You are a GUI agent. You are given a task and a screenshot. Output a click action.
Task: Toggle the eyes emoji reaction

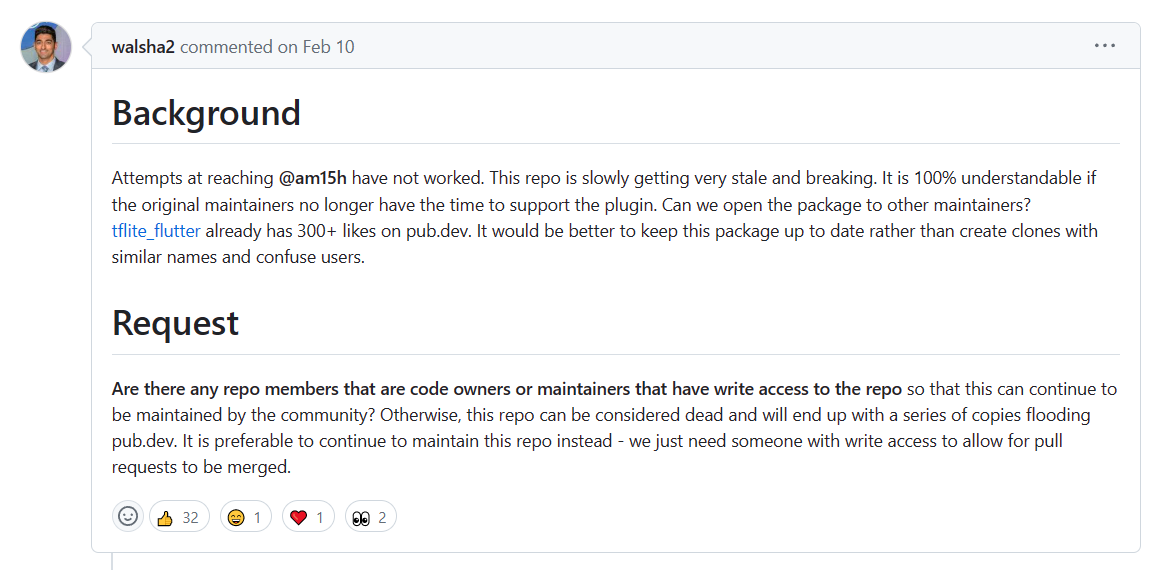[371, 517]
